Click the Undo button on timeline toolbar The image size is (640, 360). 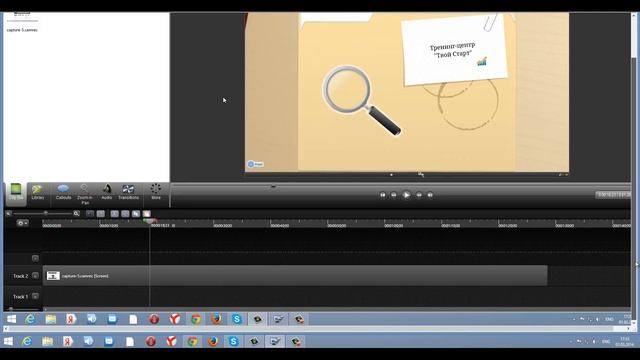90,213
